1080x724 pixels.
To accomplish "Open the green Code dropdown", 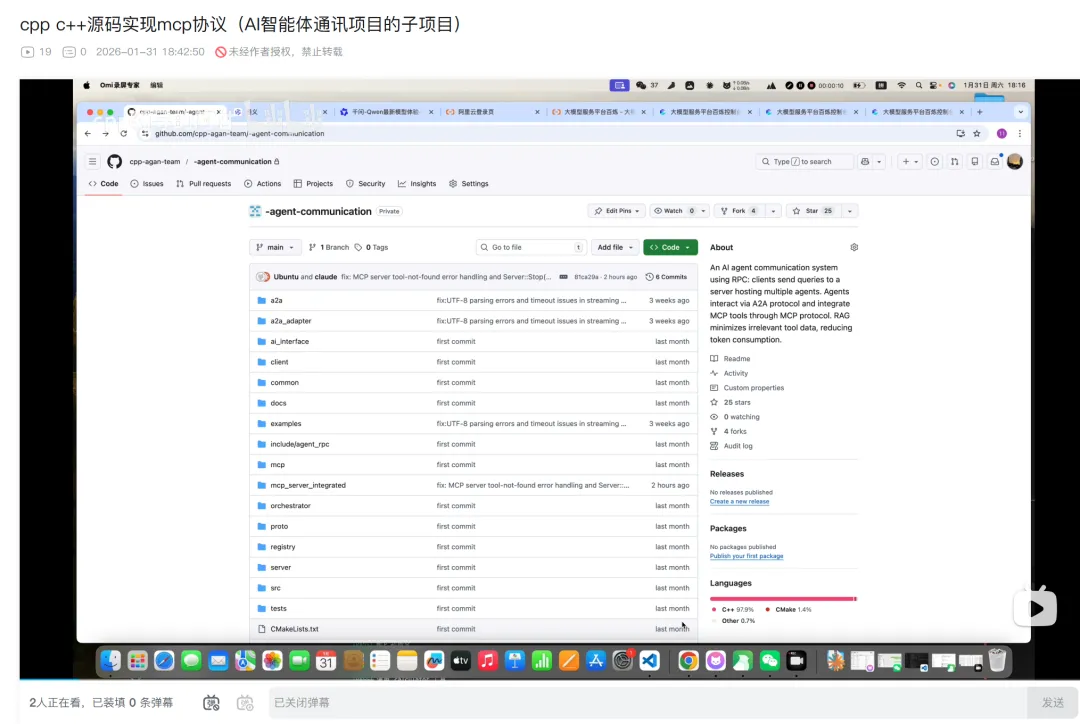I will (670, 247).
